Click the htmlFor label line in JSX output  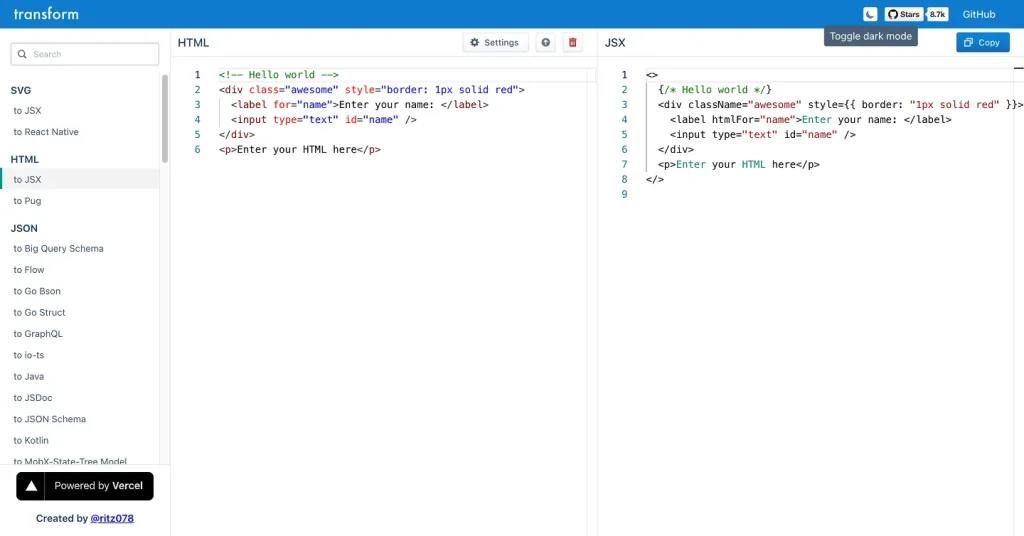click(810, 119)
